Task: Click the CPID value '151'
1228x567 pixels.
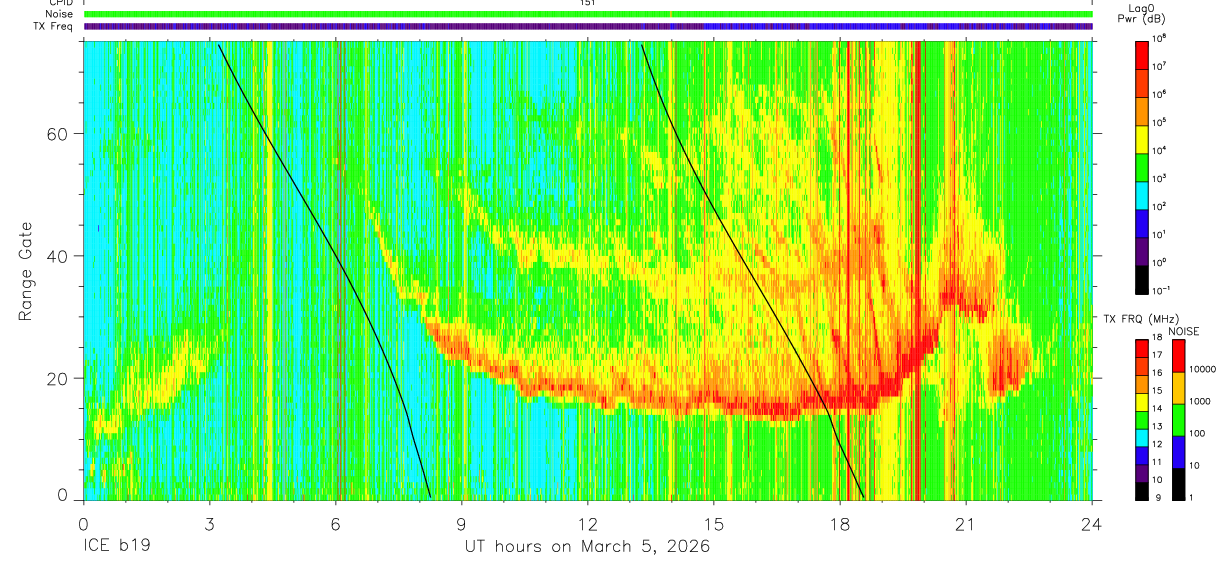Action: tap(588, 3)
